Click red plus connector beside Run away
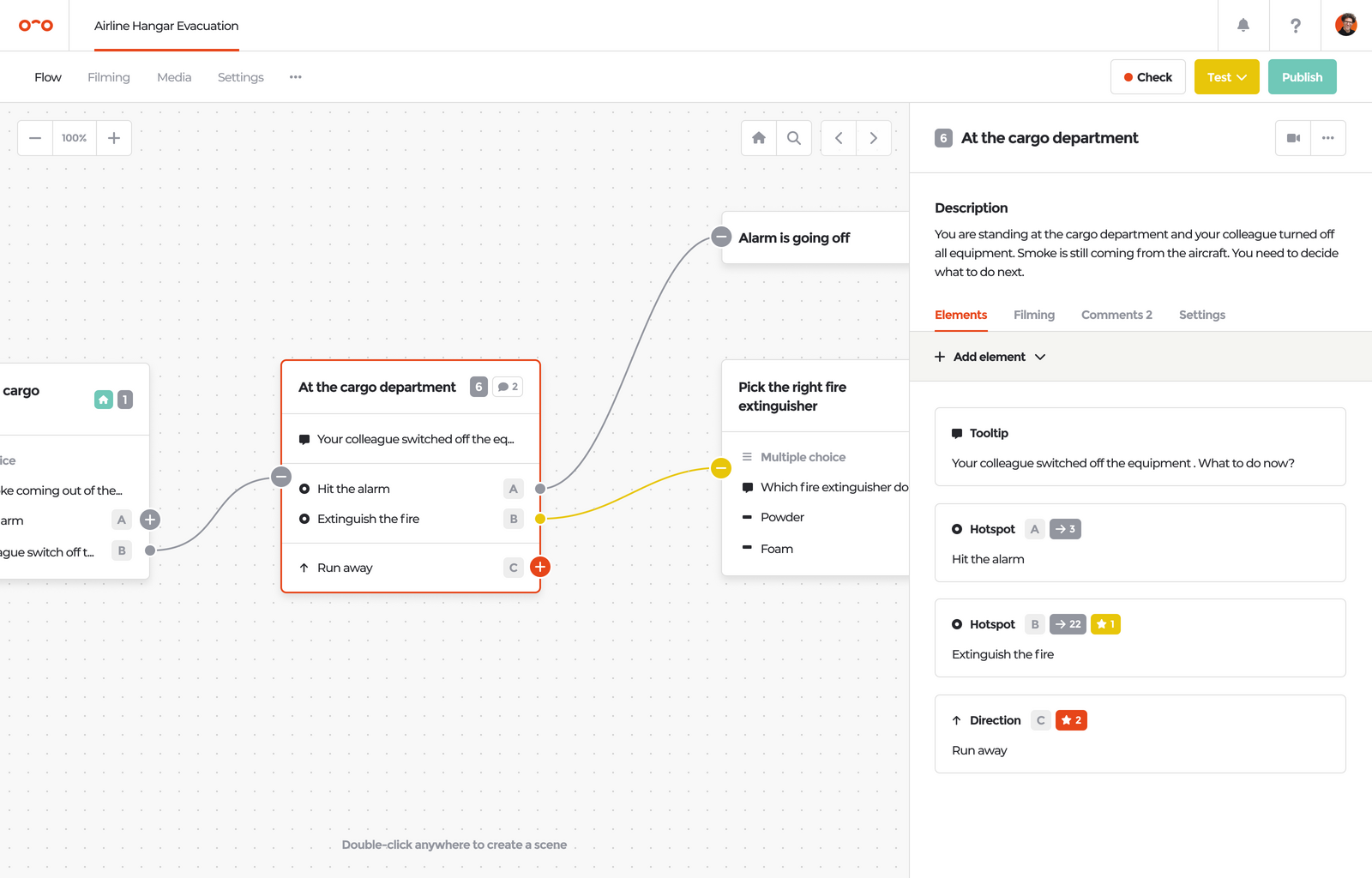1372x878 pixels. (540, 567)
